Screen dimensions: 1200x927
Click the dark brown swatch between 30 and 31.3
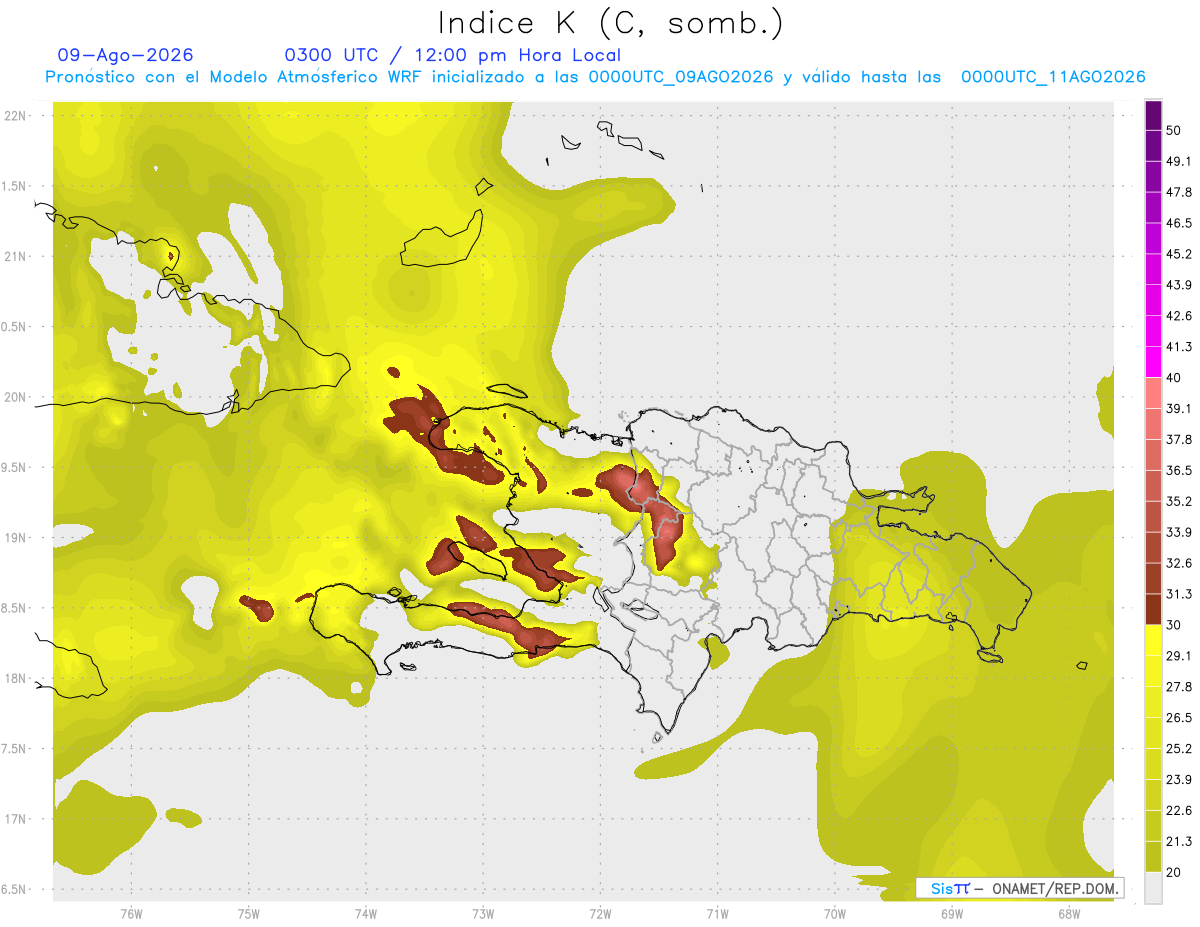click(1153, 609)
